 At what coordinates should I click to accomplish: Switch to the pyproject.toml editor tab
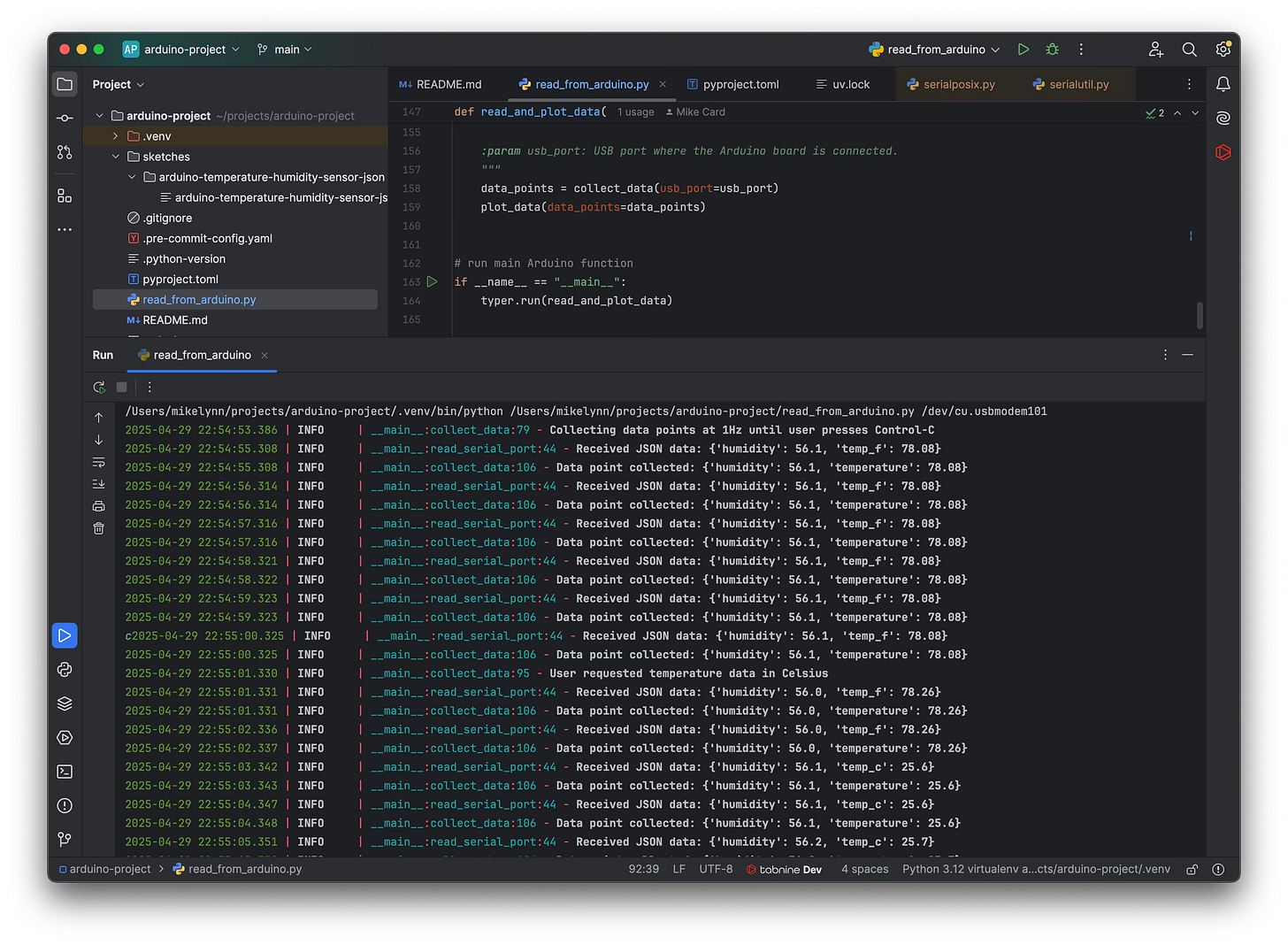point(740,85)
